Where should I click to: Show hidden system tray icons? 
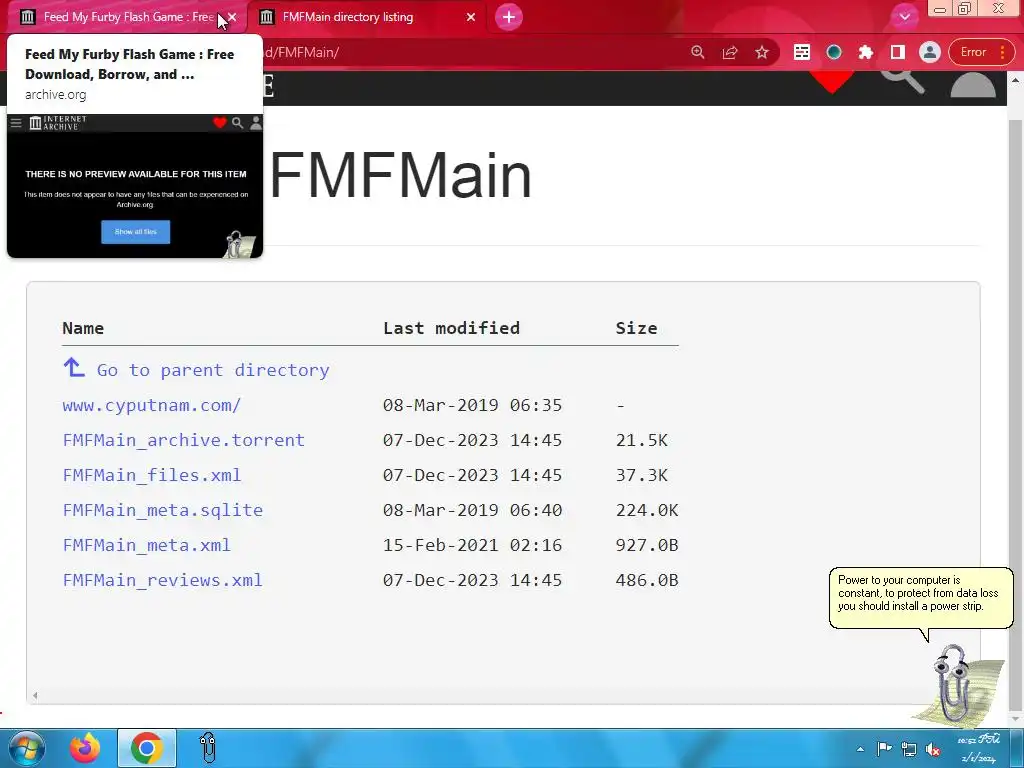point(861,749)
